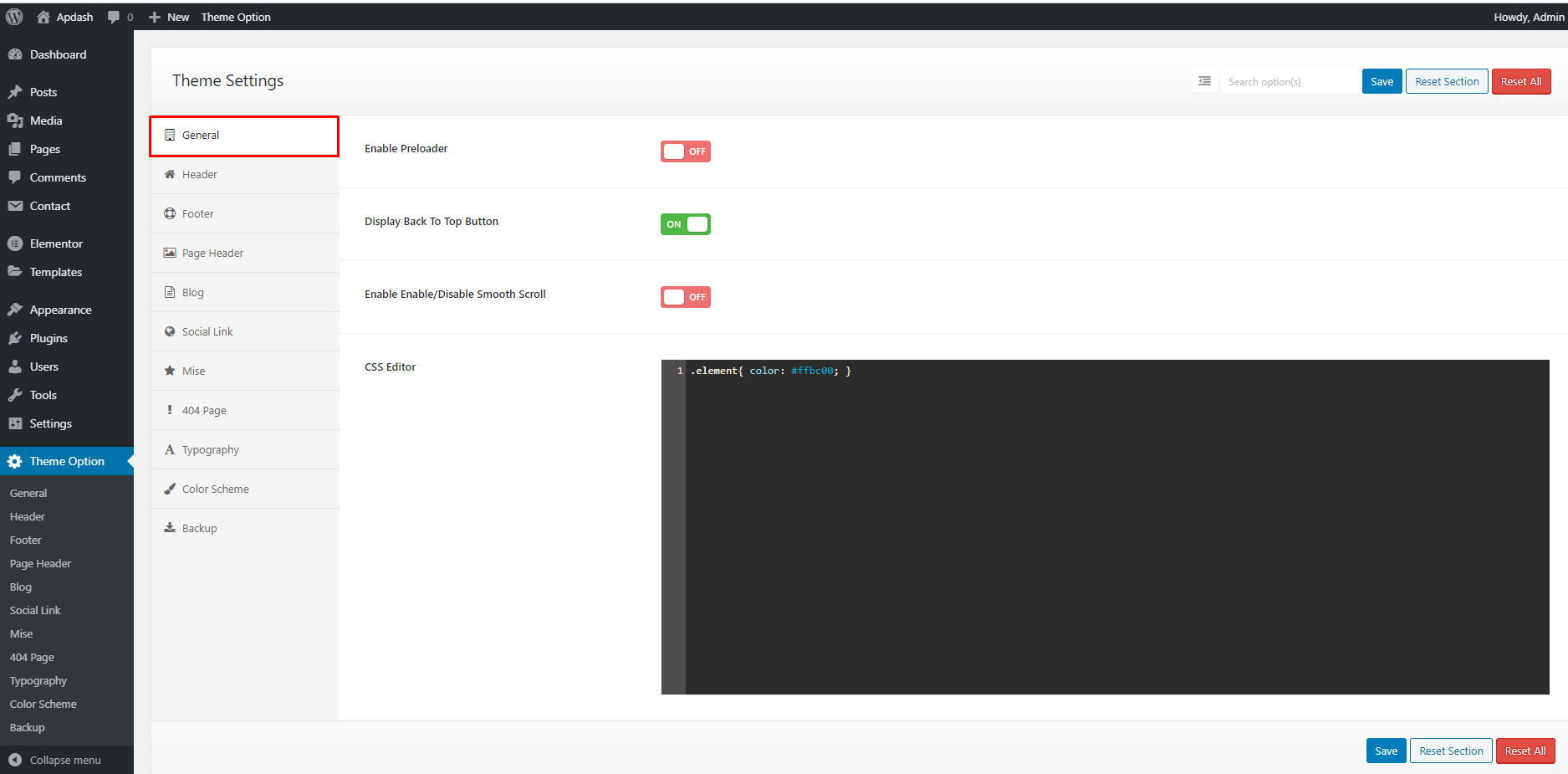Open the Appearance menu in sidebar
This screenshot has width=1568, height=774.
click(x=59, y=309)
